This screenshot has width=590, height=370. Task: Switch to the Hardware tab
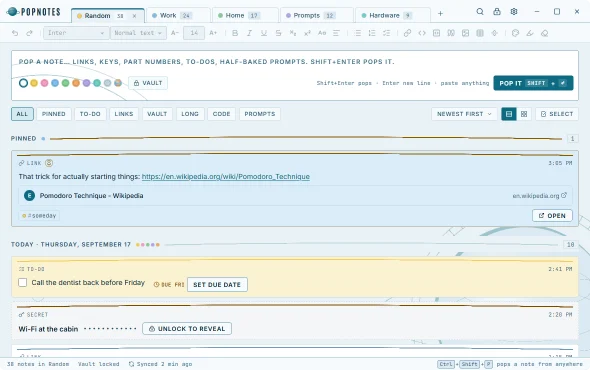pyautogui.click(x=393, y=15)
